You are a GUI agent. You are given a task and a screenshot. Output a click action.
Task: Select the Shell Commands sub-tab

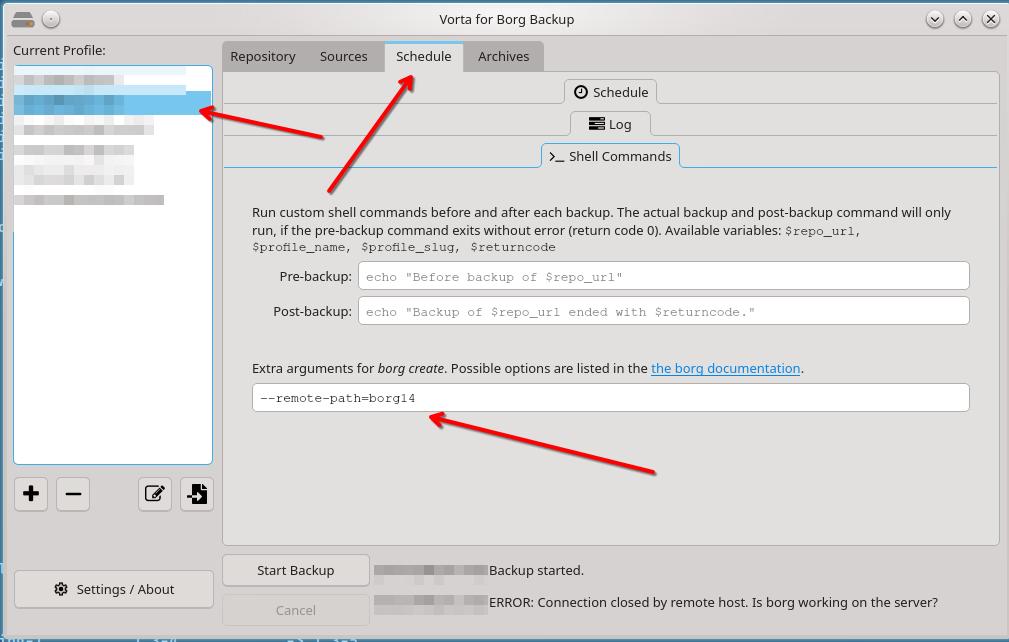[611, 156]
